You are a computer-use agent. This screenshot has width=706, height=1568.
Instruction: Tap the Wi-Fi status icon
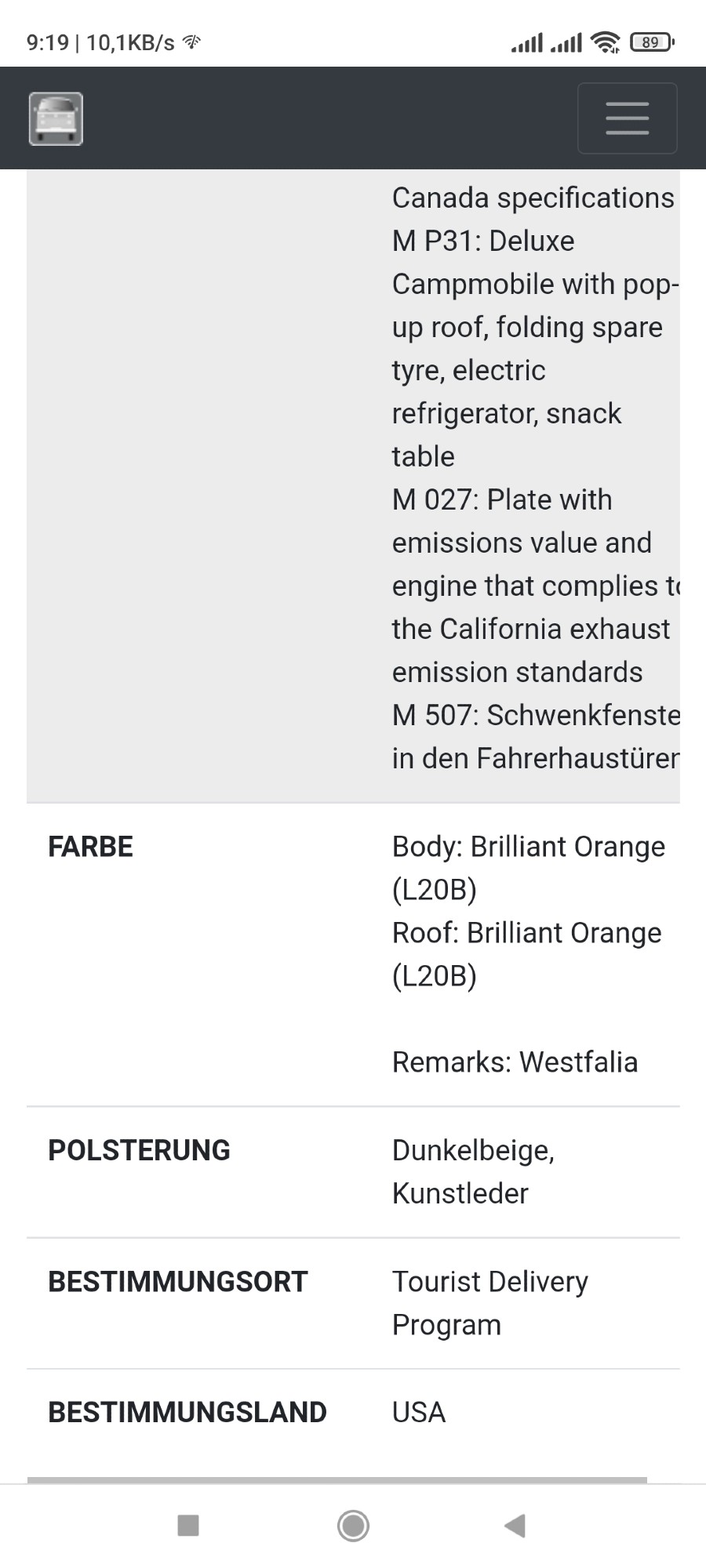(606, 42)
